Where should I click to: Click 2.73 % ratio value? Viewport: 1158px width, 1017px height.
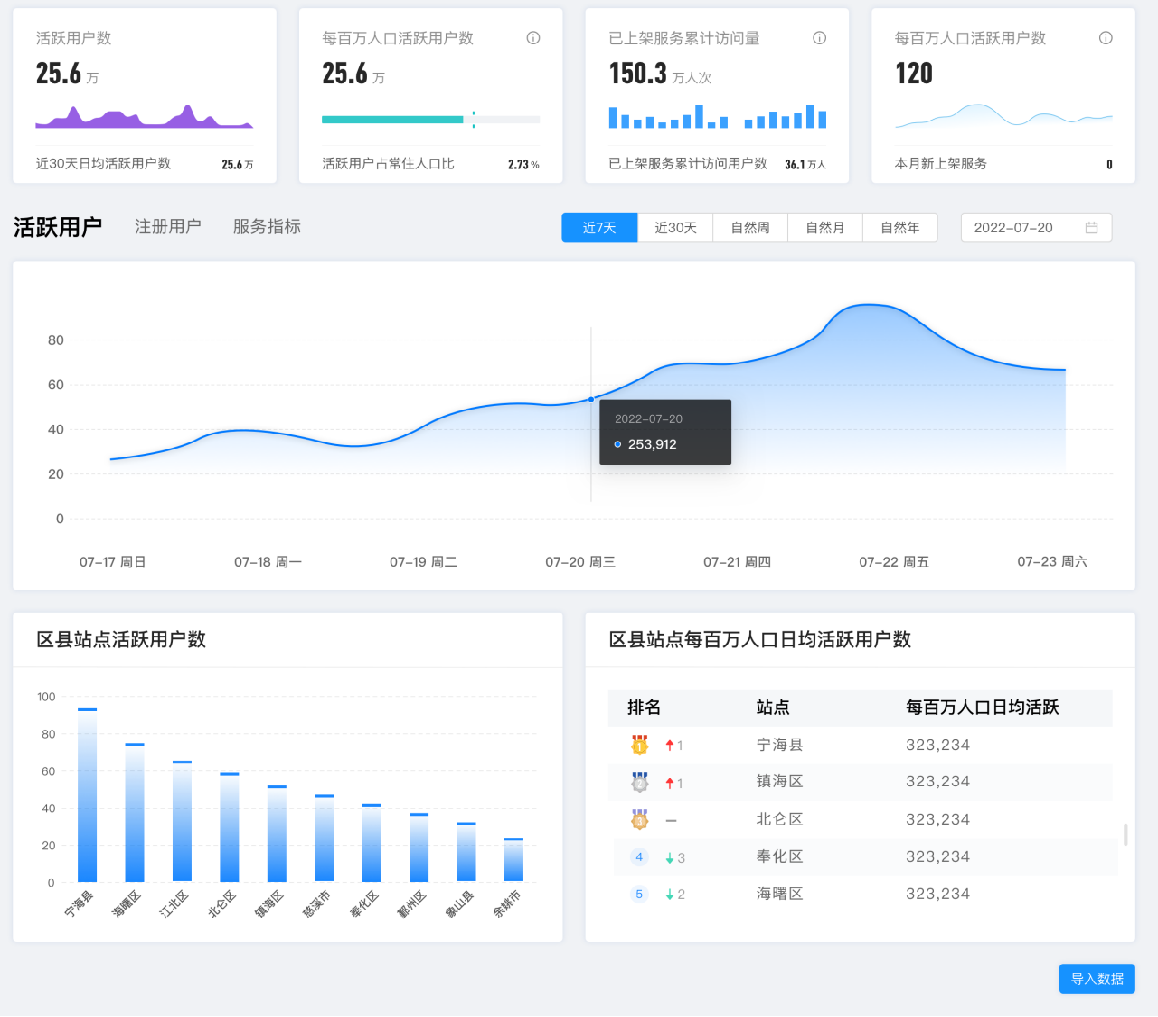point(524,164)
